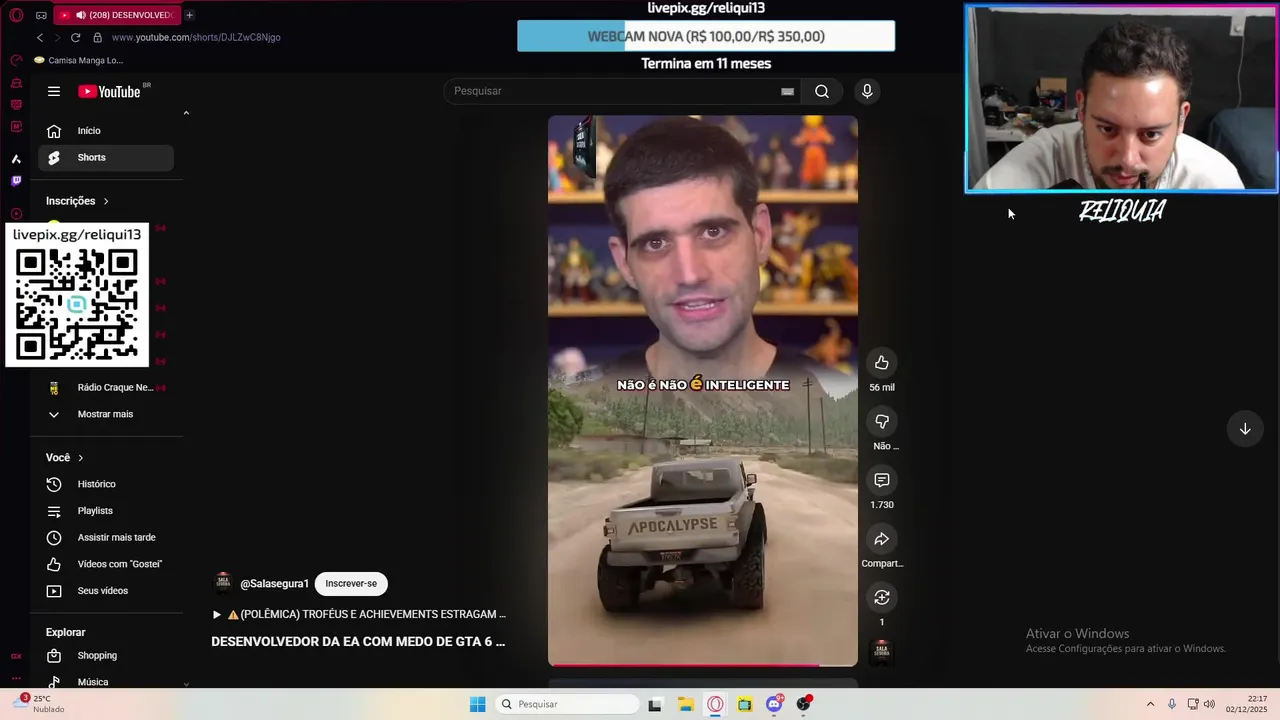Like the short with thumbs up
This screenshot has height=720, width=1280.
pos(881,363)
